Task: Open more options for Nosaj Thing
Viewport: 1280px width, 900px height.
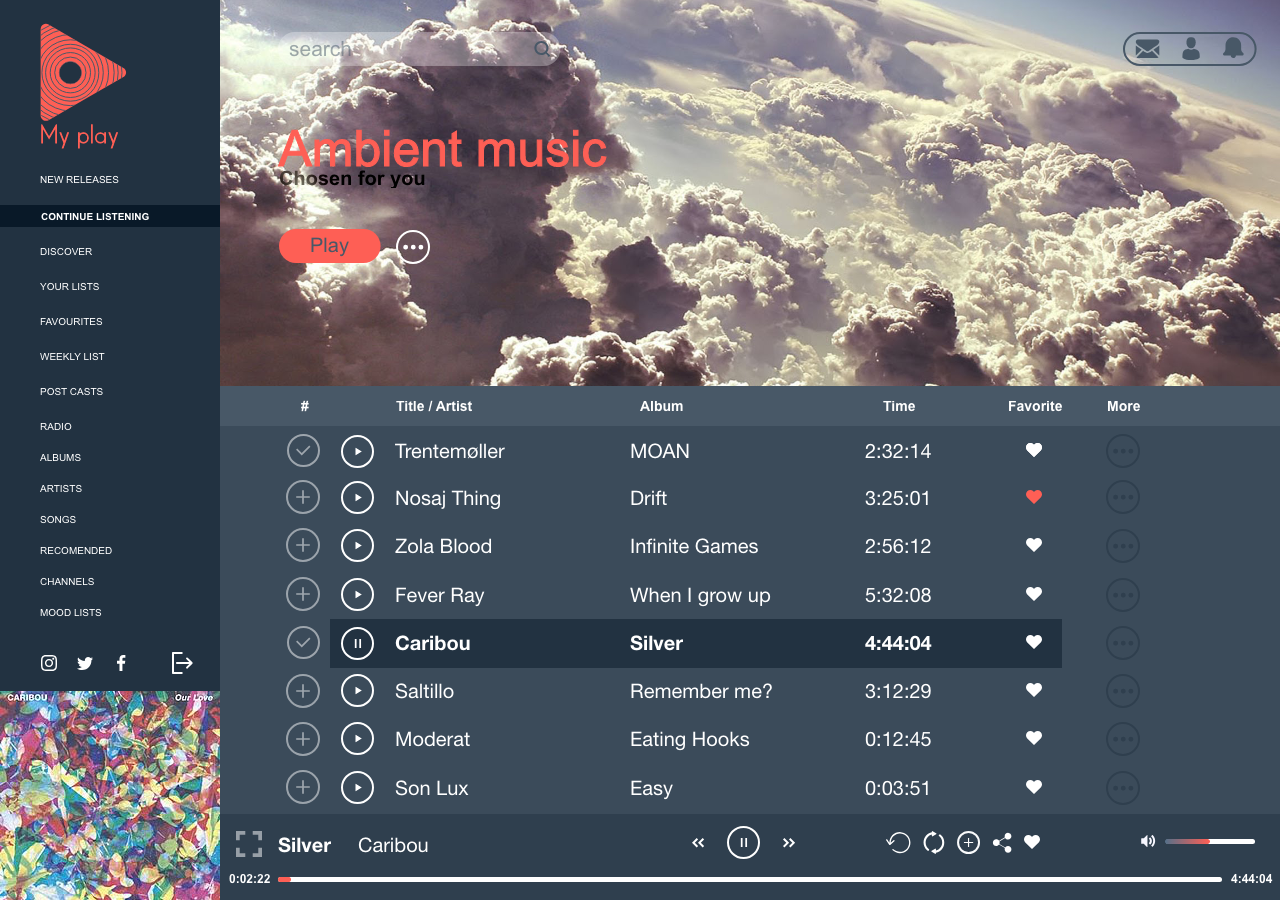Action: [1123, 497]
